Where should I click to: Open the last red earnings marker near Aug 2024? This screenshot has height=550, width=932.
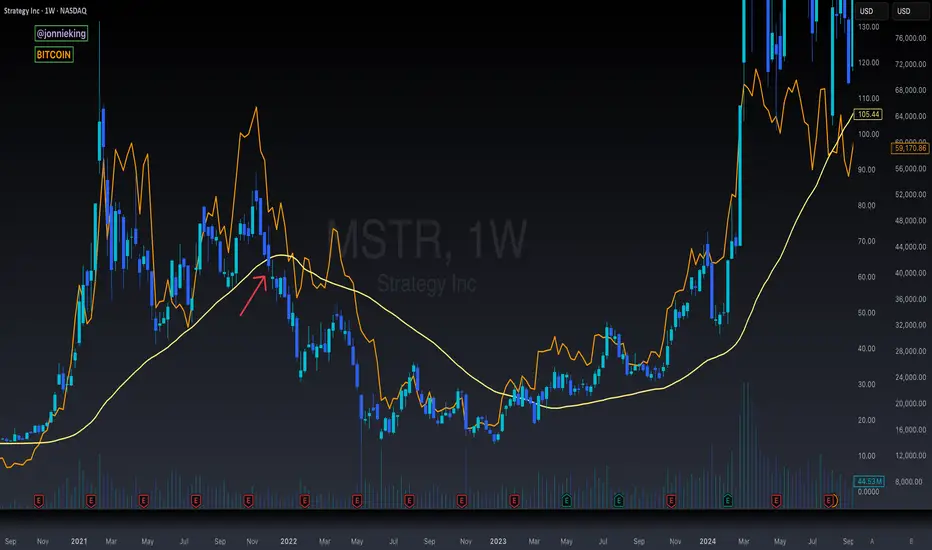click(829, 501)
